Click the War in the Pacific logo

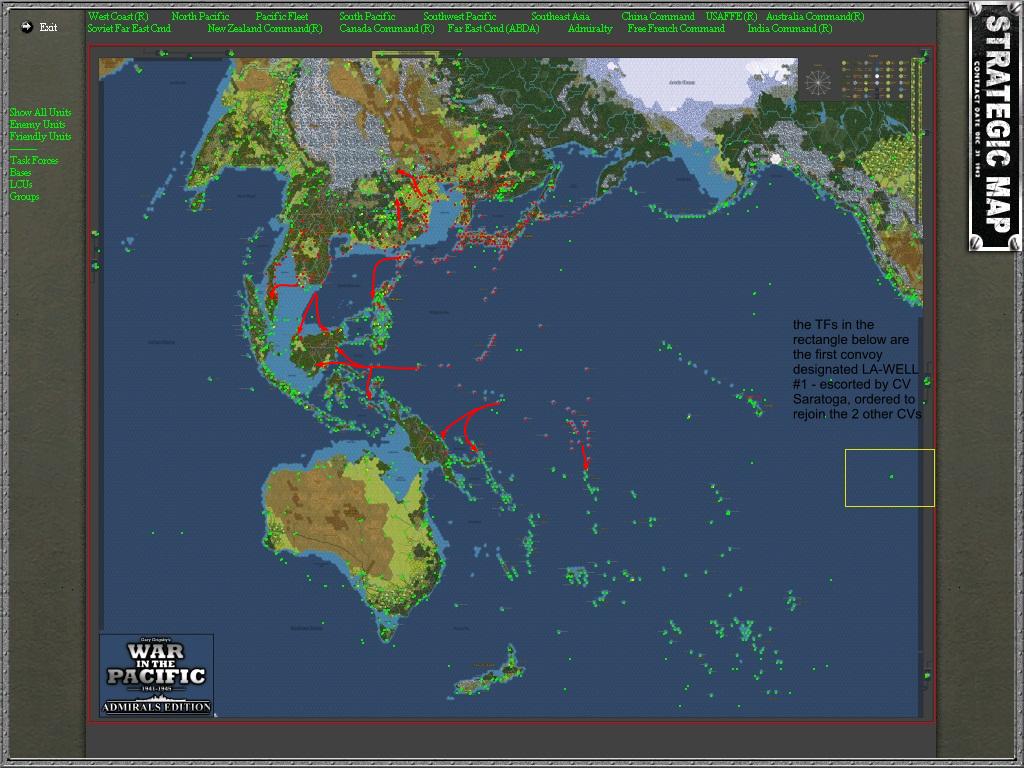[x=157, y=675]
